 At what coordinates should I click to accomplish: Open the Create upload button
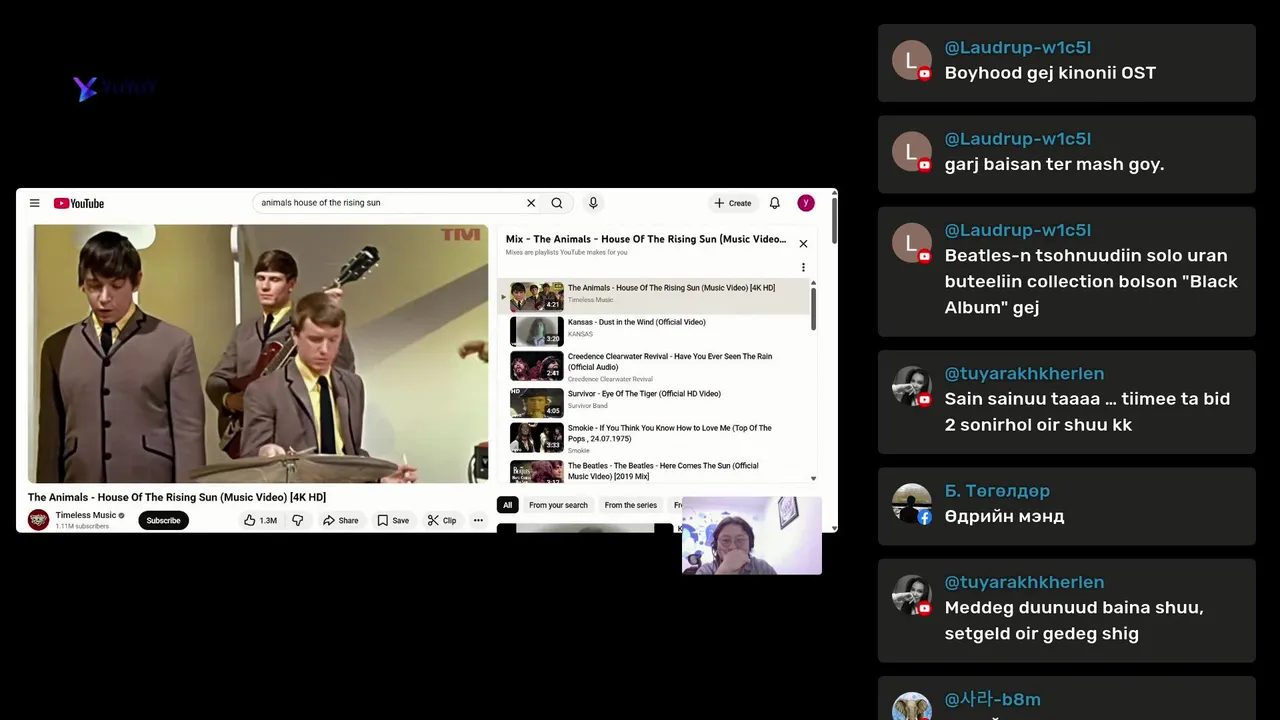733,203
